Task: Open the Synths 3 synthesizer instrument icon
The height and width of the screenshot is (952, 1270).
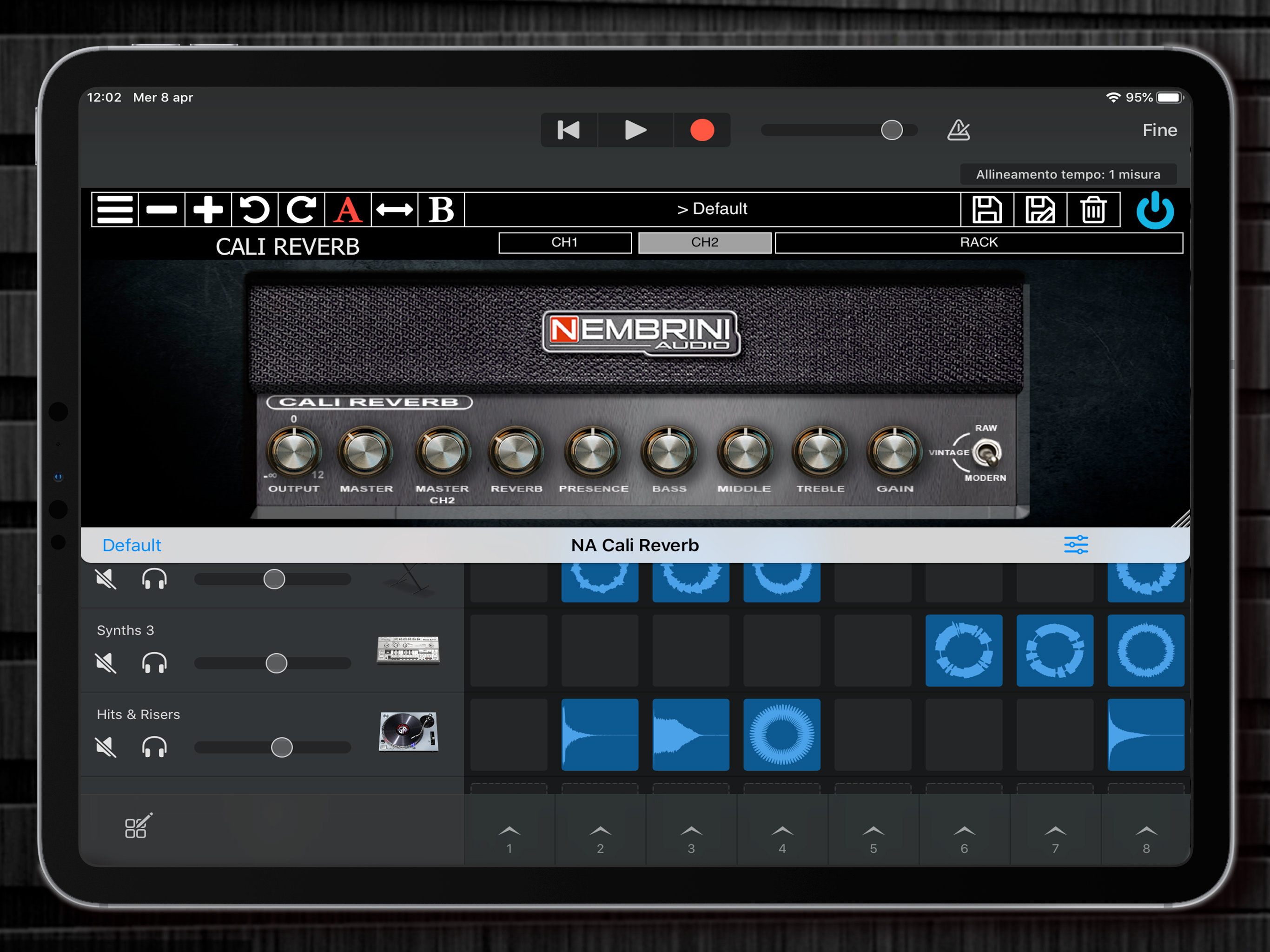Action: point(408,650)
